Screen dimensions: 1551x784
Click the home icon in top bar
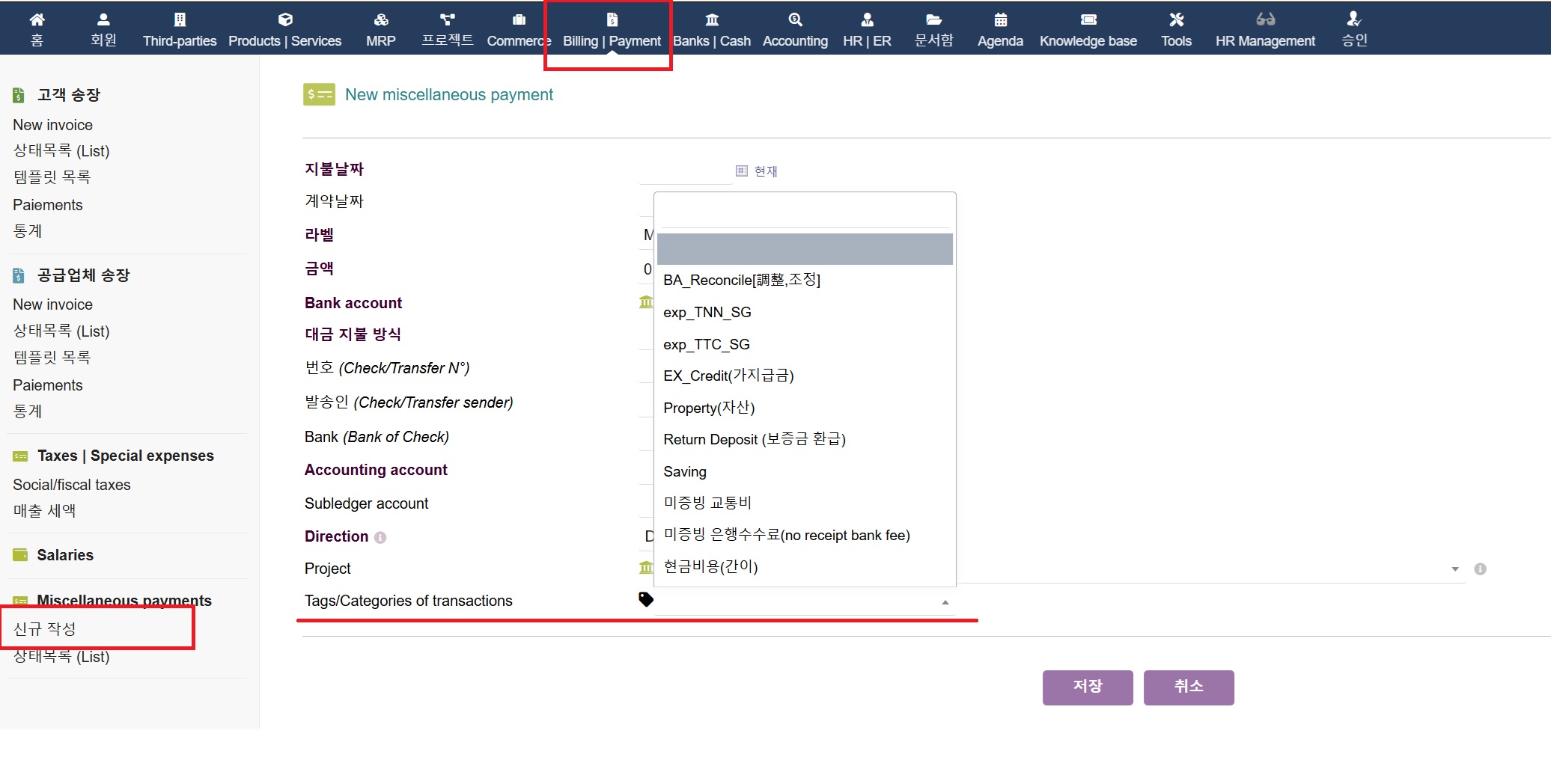coord(37,19)
